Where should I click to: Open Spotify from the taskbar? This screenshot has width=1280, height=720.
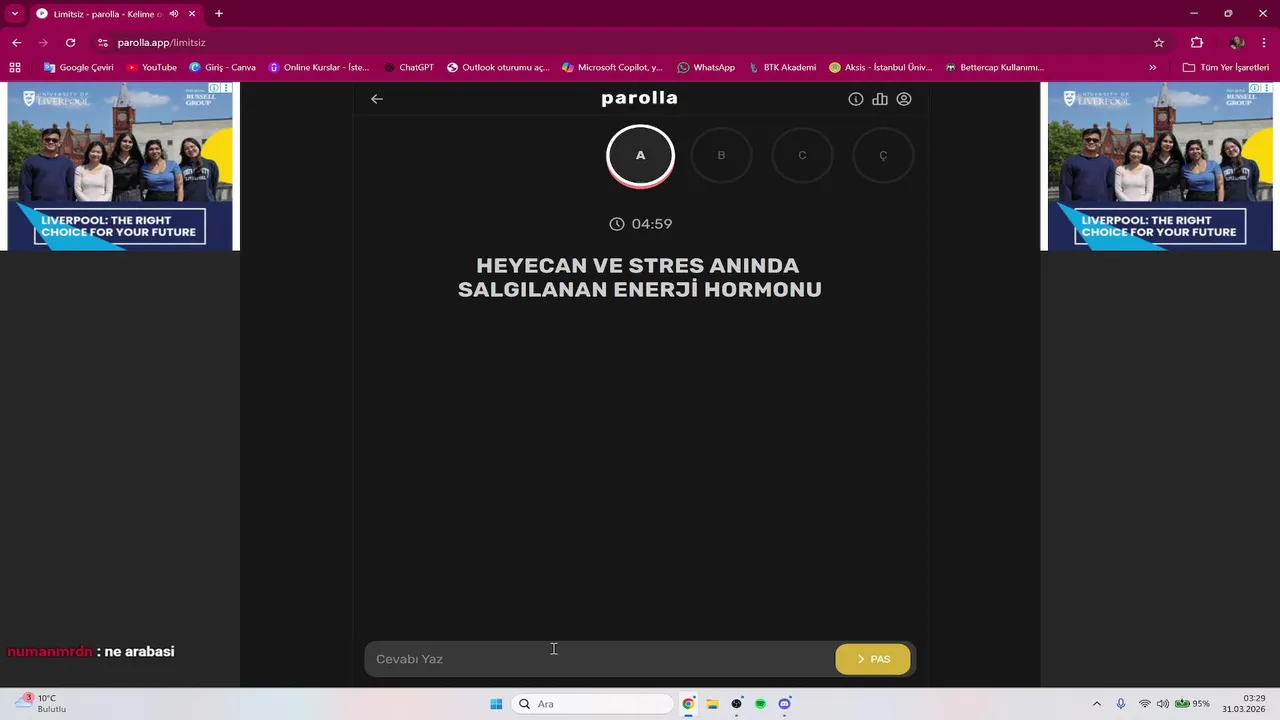760,704
